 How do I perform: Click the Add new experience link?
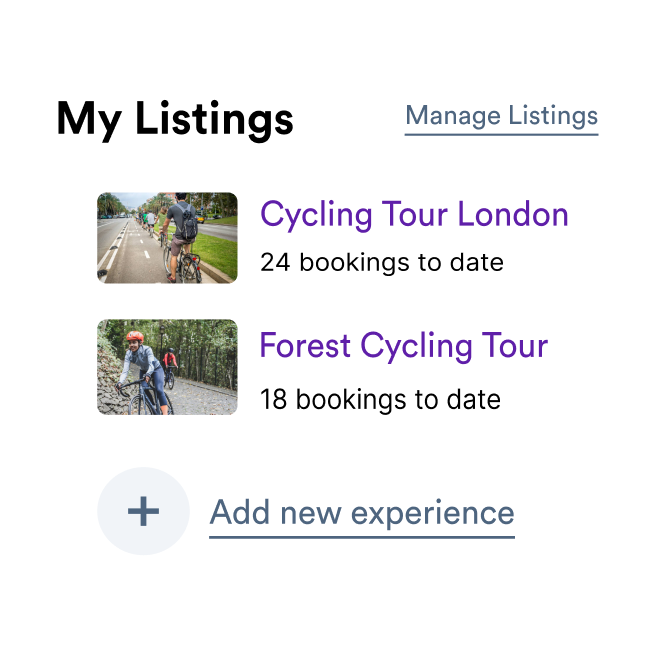(362, 513)
